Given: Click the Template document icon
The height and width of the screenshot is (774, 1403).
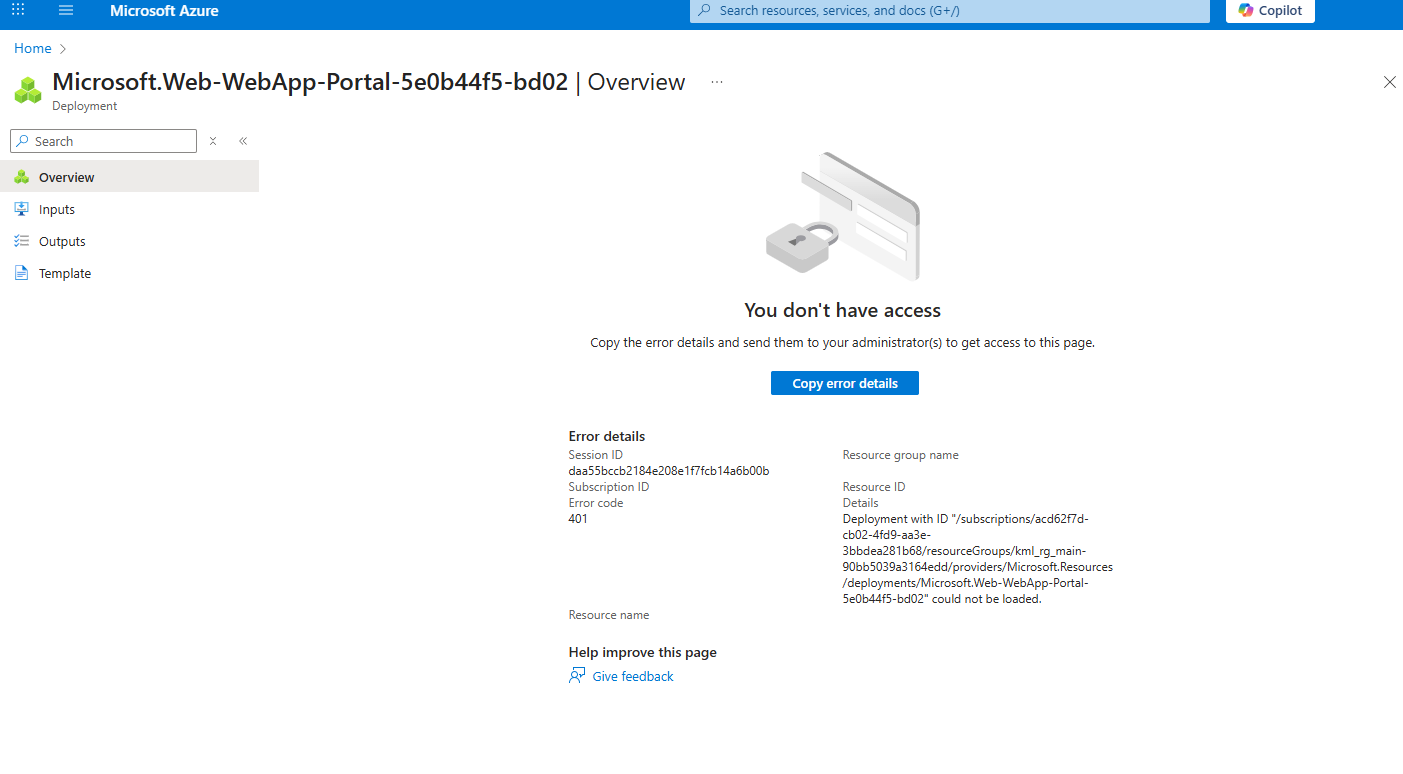Looking at the screenshot, I should pyautogui.click(x=21, y=273).
